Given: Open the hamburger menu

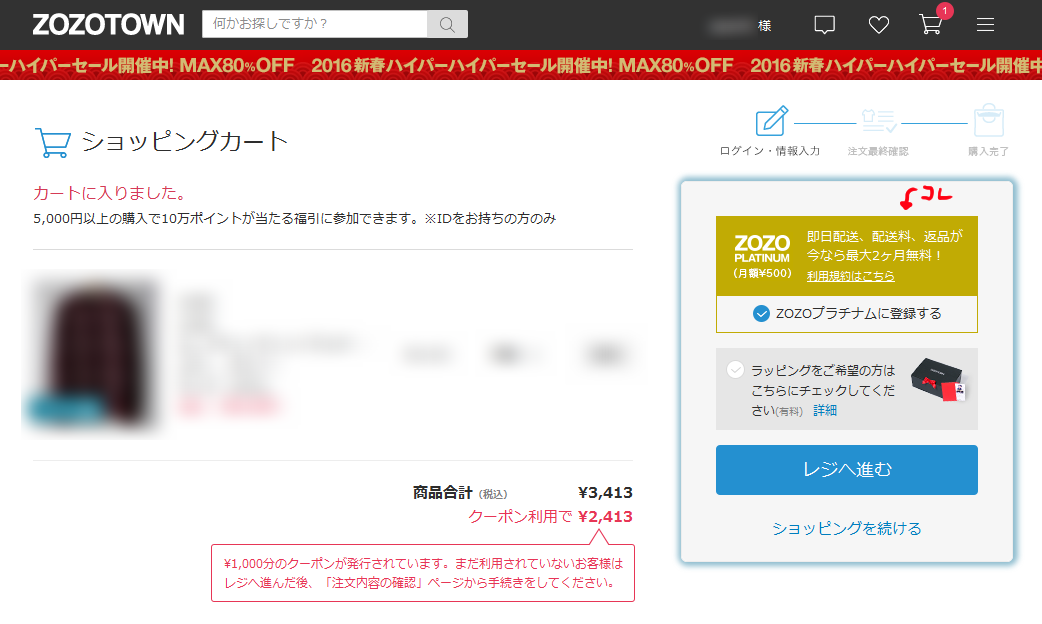Looking at the screenshot, I should point(986,25).
